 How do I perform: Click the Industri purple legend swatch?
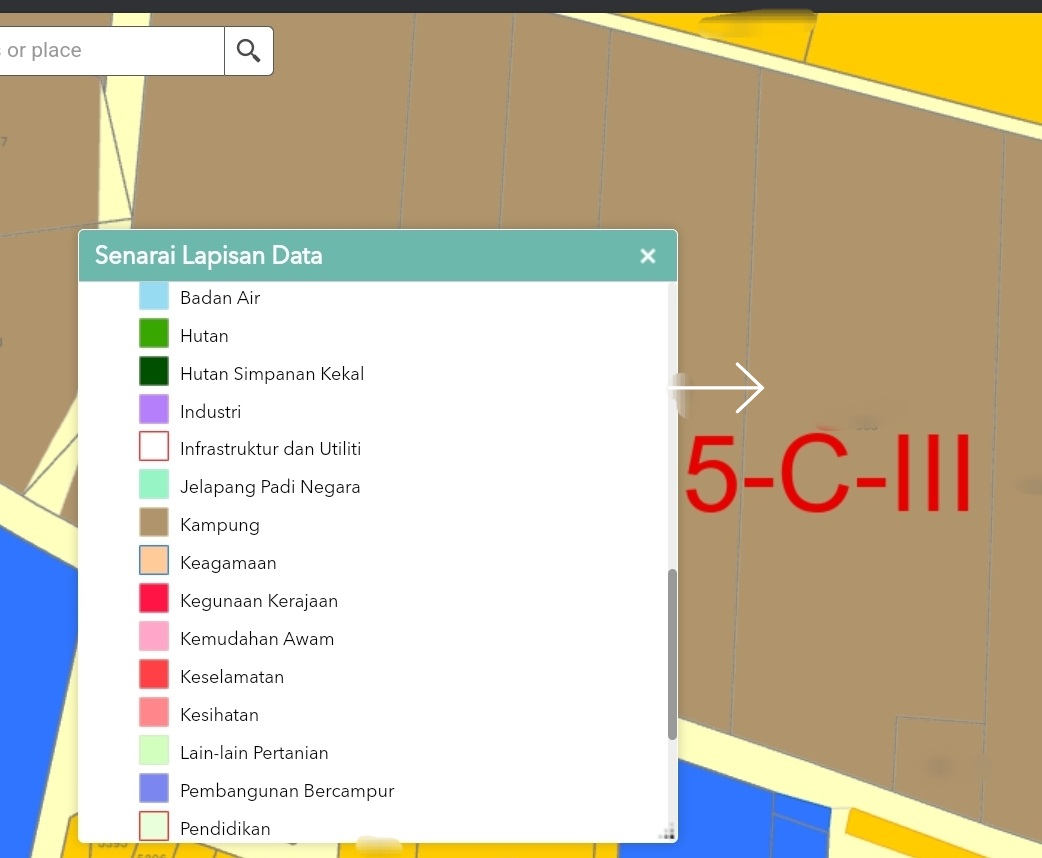tap(154, 411)
